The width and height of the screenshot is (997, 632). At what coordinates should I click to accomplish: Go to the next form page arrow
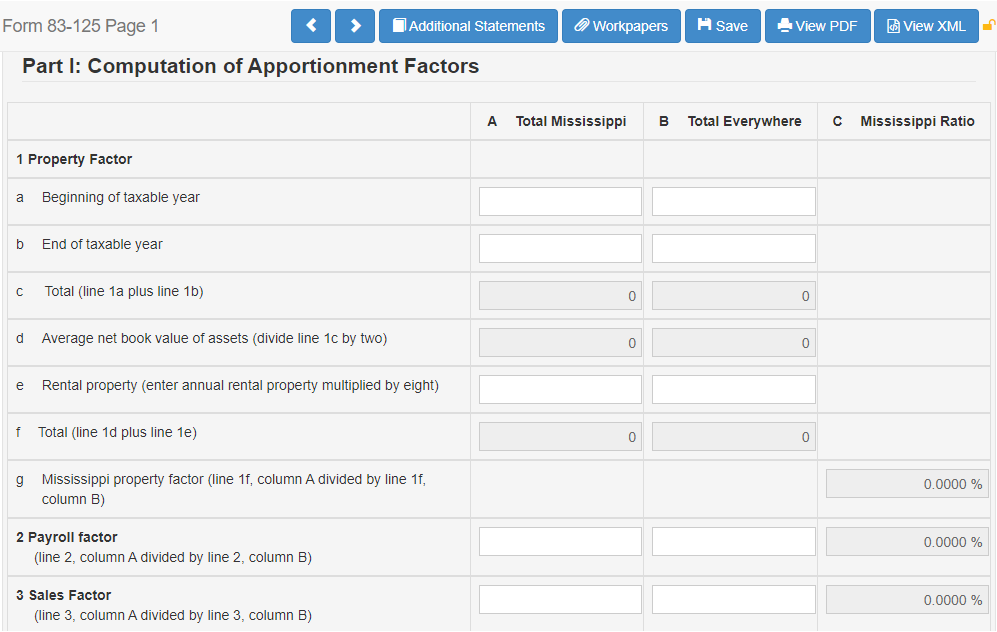pos(355,26)
